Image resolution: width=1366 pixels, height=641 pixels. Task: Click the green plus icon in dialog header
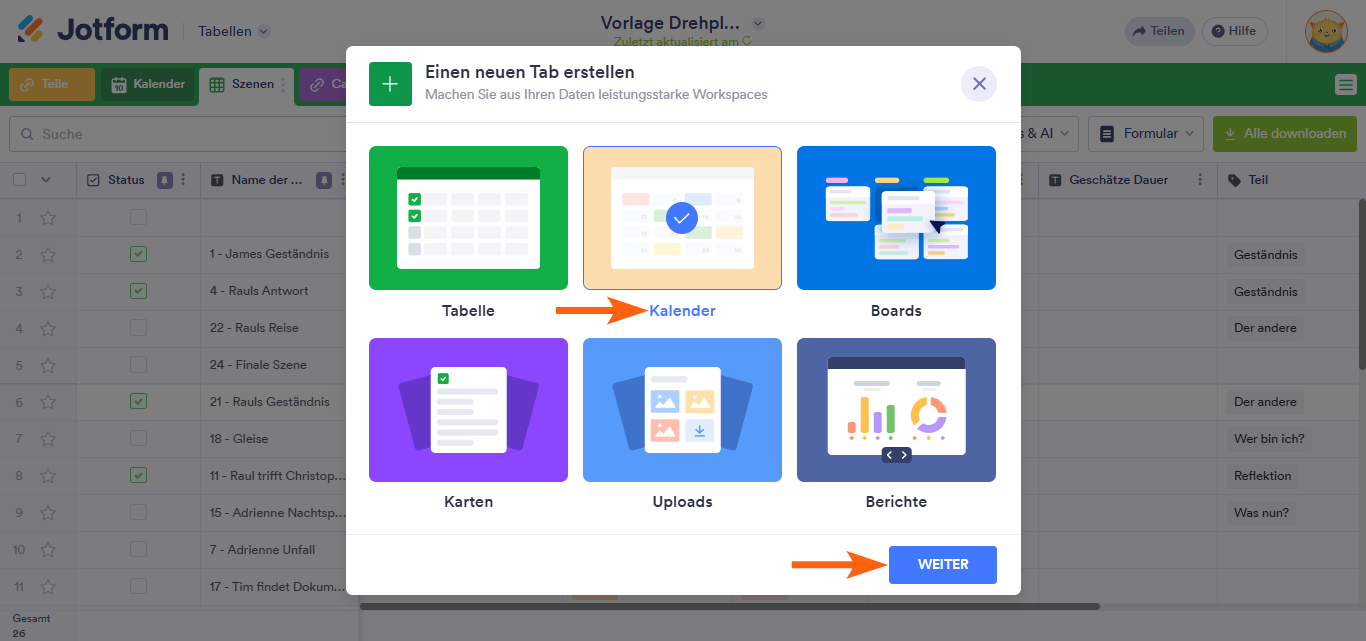pyautogui.click(x=390, y=84)
